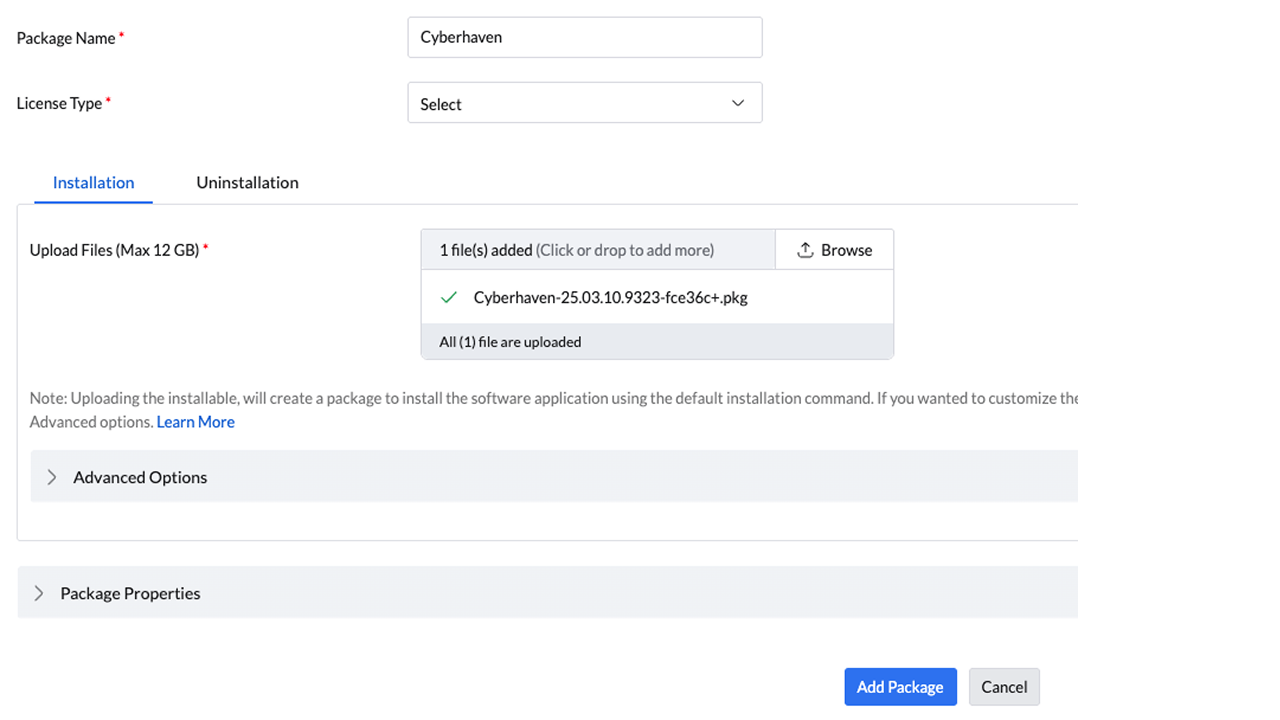Click the Upload Files (Max 12 GB) label
Screen dimensions: 1280x720
coord(114,250)
